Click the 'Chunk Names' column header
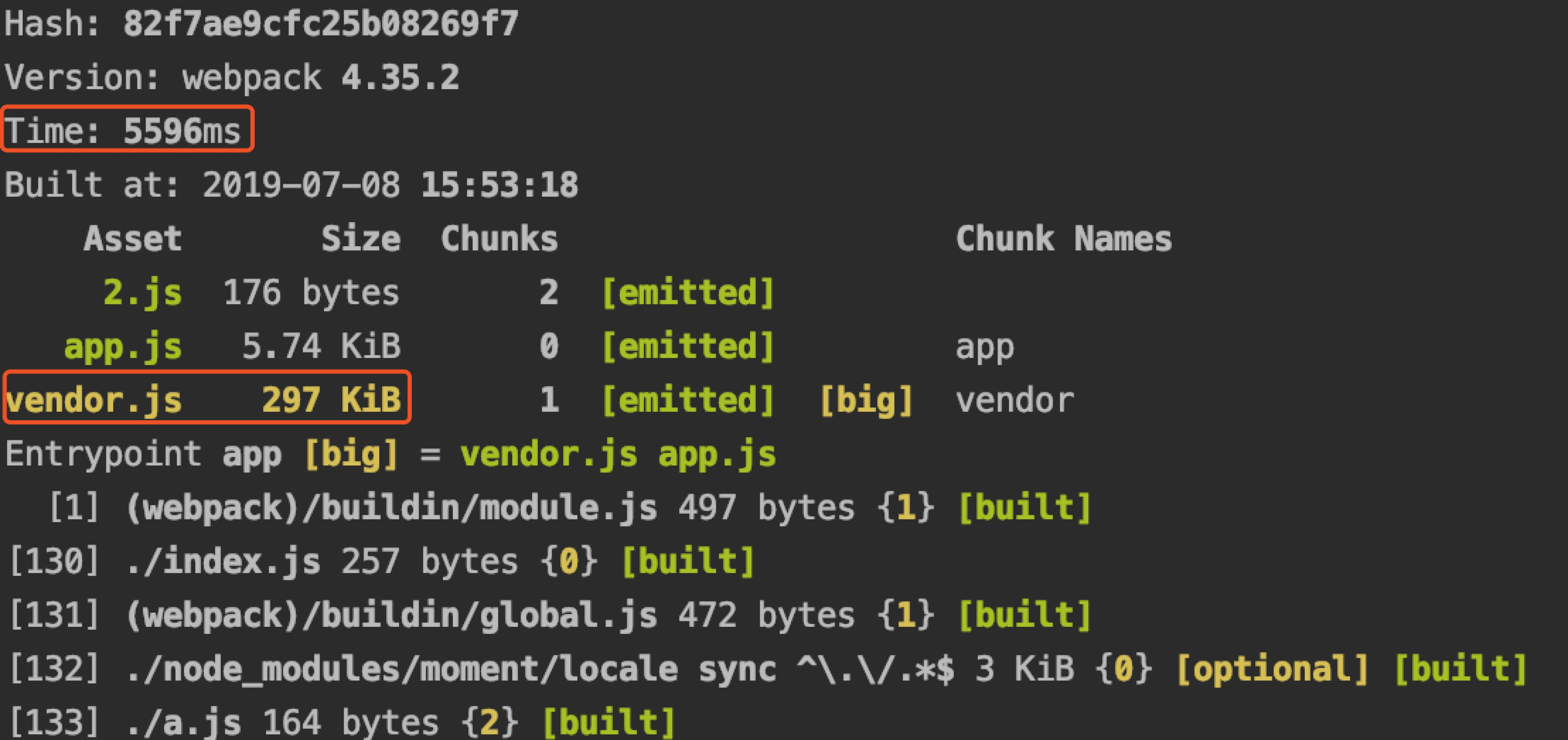This screenshot has height=740, width=1568. pos(1064,238)
